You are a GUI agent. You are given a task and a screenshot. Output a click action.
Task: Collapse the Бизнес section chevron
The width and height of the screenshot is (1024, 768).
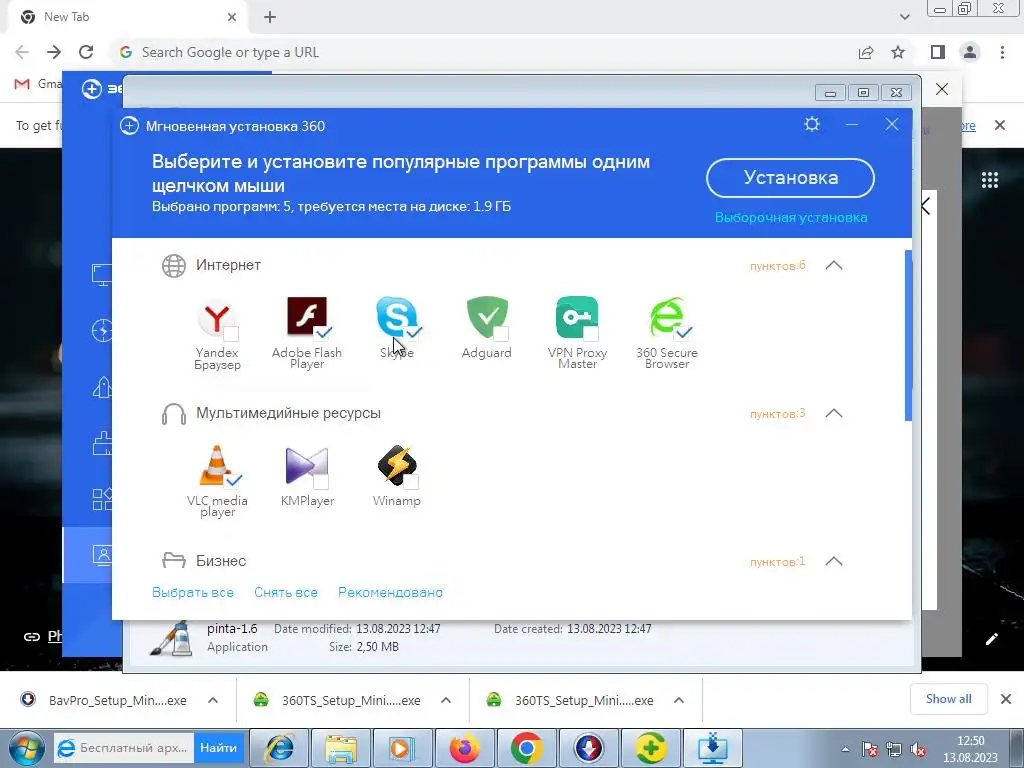coord(834,561)
